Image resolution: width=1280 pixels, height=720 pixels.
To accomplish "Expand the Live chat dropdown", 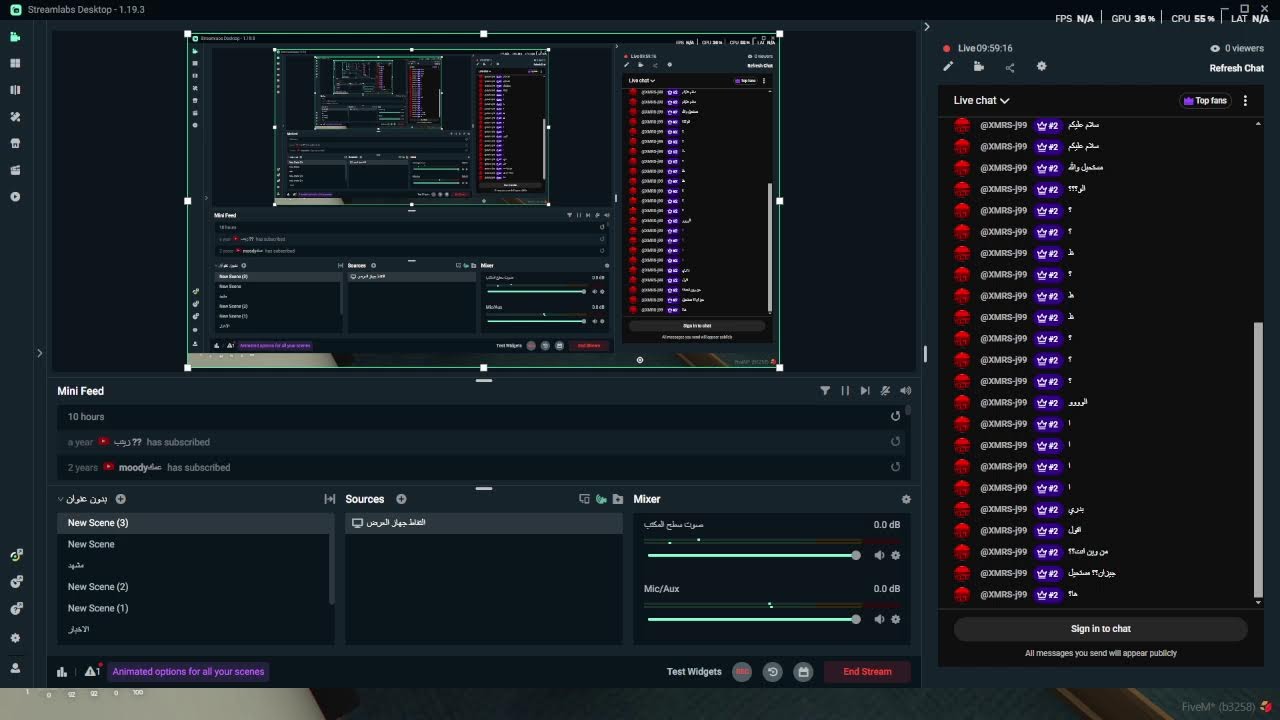I will click(x=981, y=100).
